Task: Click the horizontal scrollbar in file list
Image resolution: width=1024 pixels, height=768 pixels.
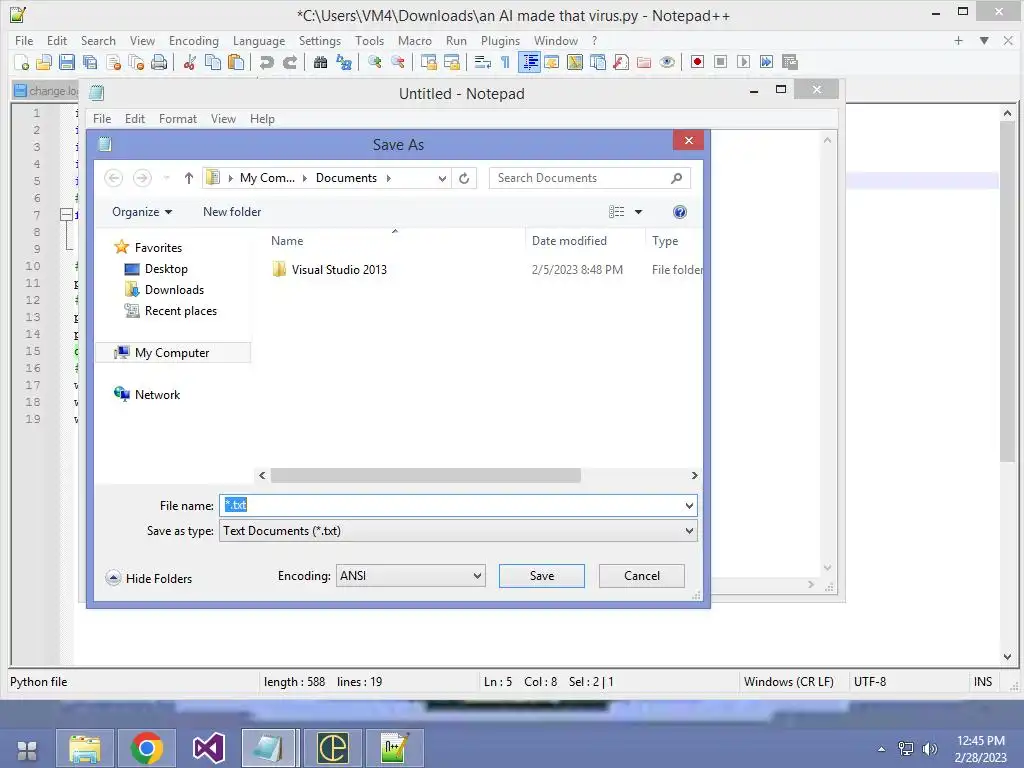Action: 426,475
